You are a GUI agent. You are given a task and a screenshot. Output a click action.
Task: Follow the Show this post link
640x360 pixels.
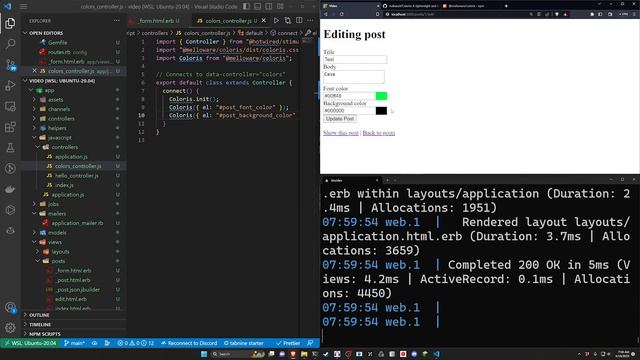pos(341,133)
